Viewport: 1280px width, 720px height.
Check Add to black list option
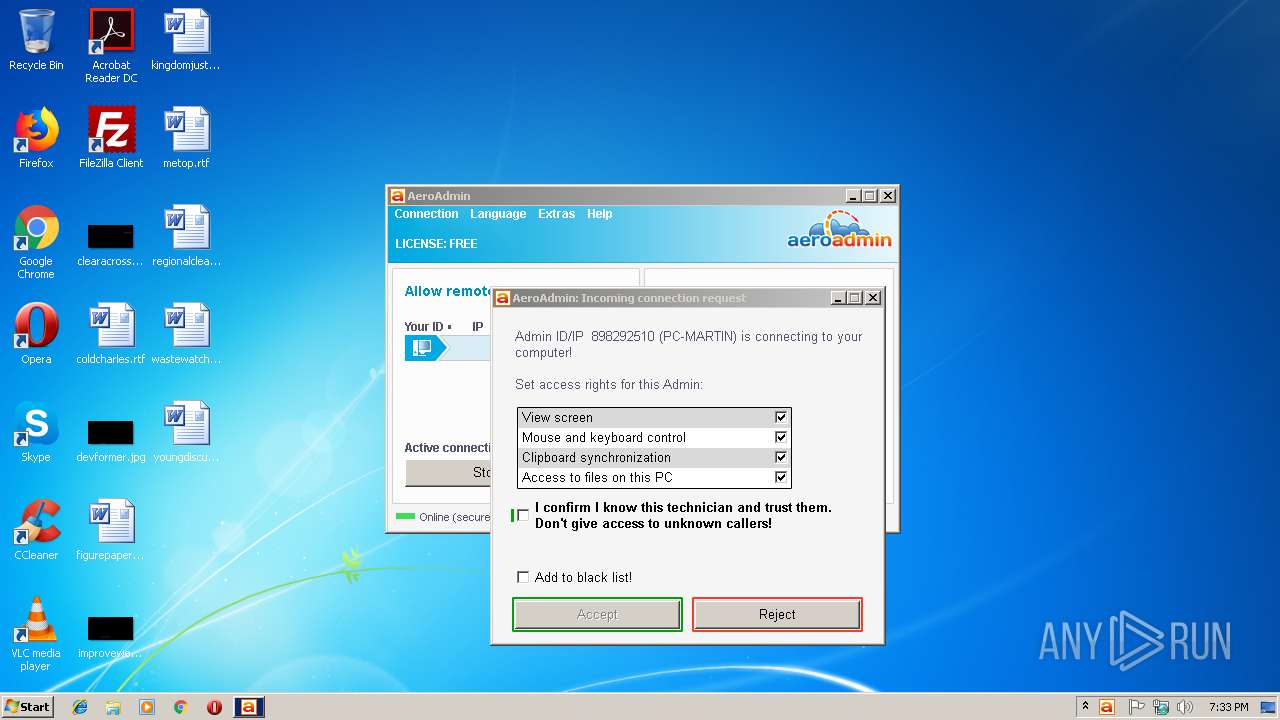[523, 577]
